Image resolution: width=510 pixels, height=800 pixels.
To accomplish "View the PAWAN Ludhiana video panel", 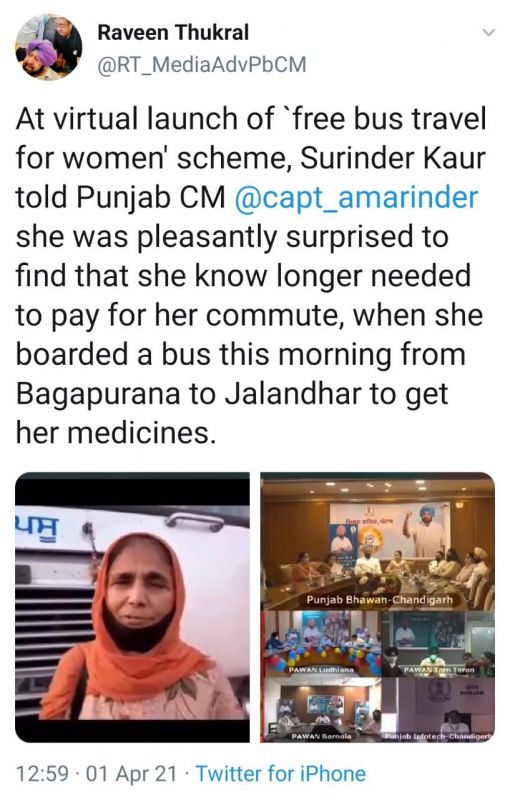I will point(321,644).
